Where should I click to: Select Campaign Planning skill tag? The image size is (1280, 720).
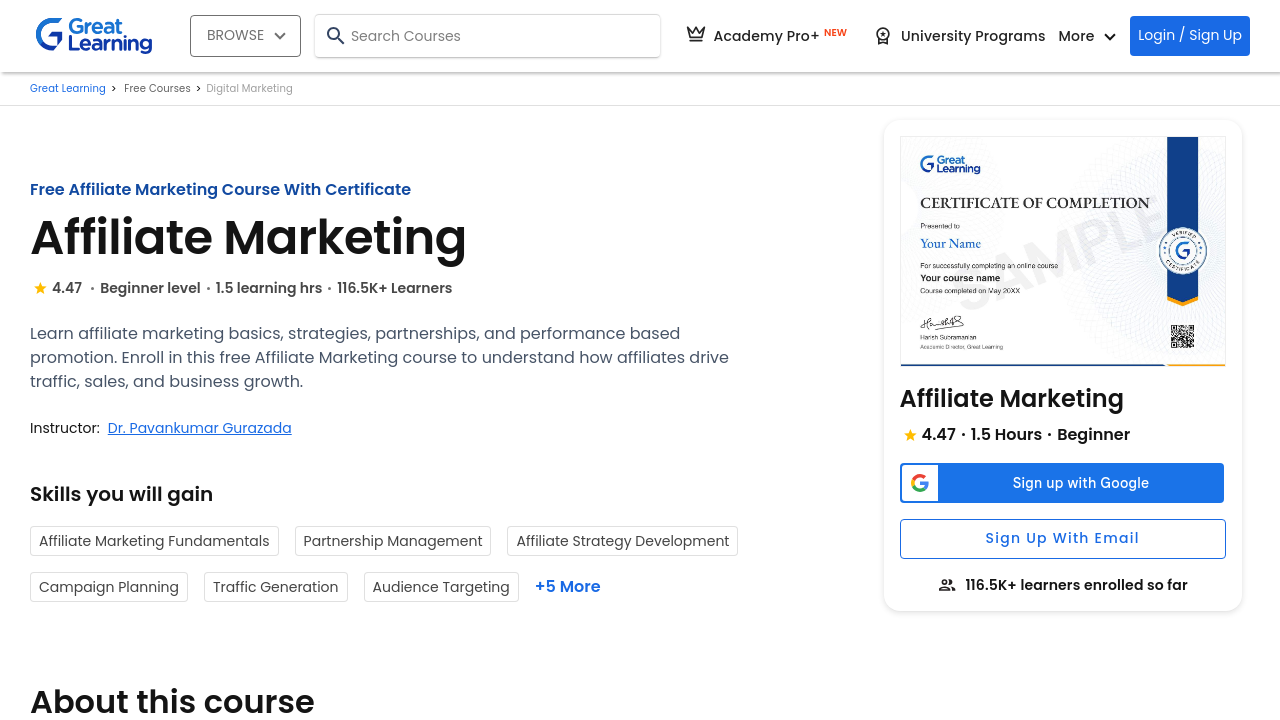pyautogui.click(x=109, y=587)
